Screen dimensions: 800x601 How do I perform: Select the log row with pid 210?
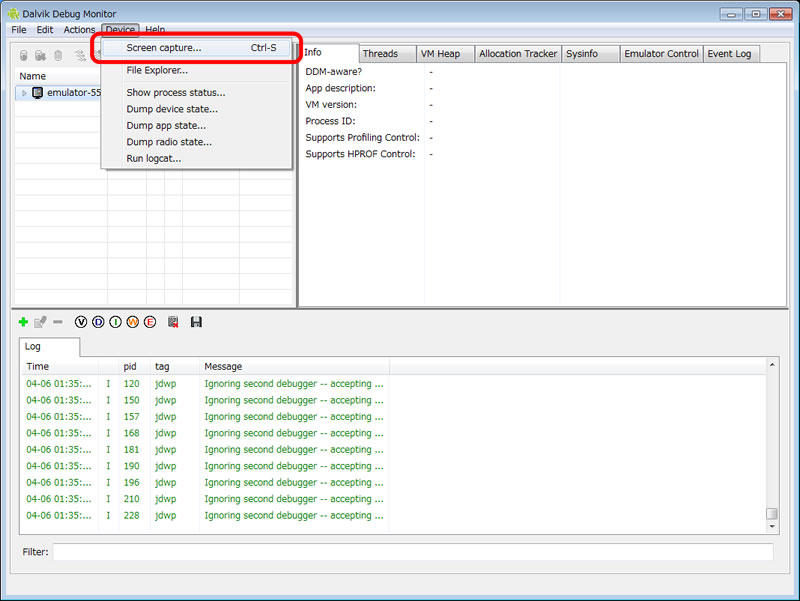tap(393, 499)
